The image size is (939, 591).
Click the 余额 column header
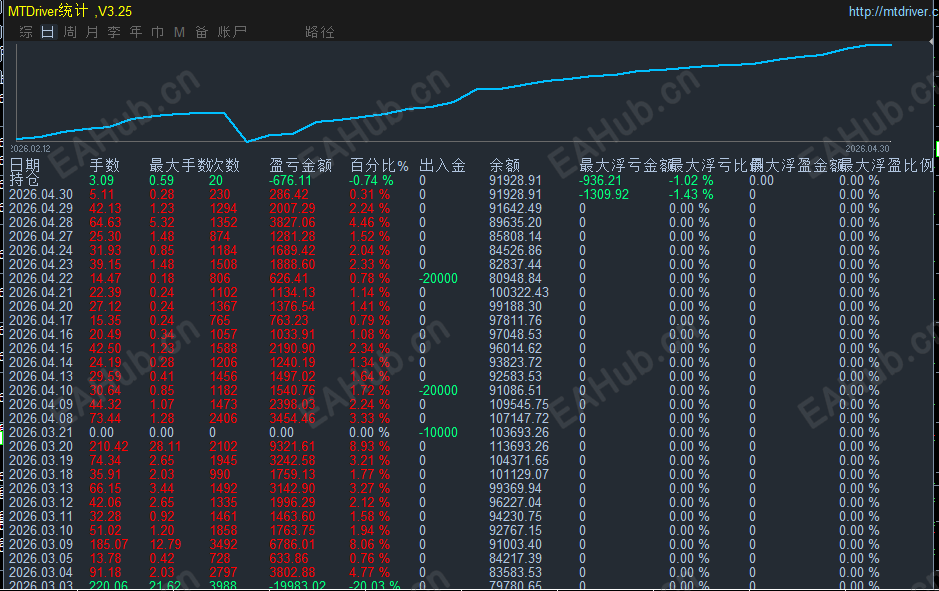point(504,165)
